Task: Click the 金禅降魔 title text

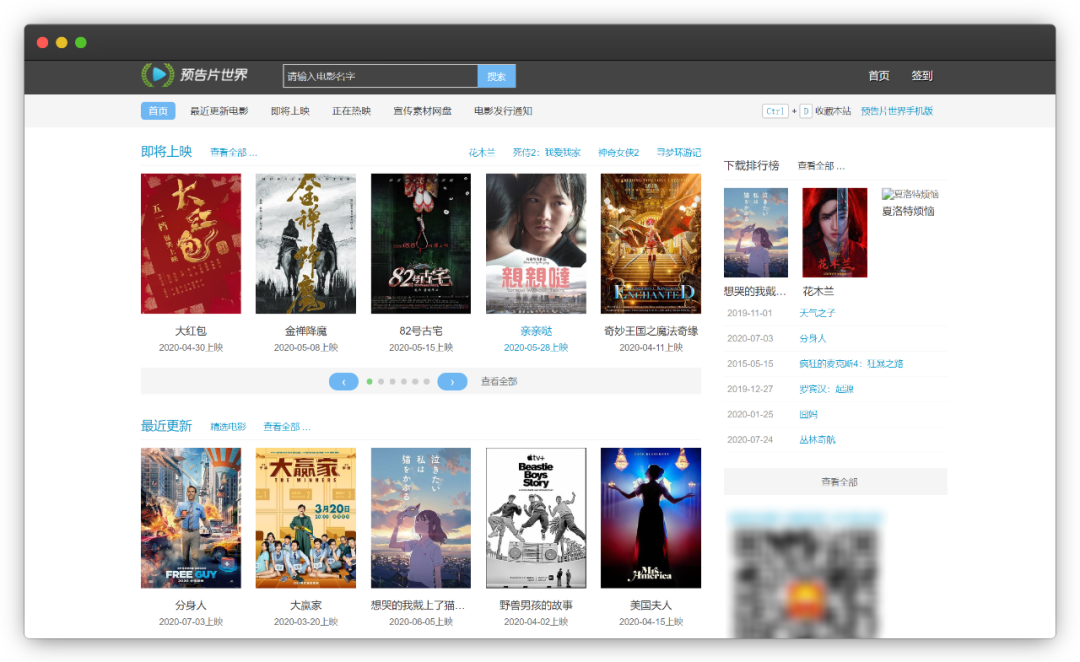Action: pyautogui.click(x=306, y=331)
